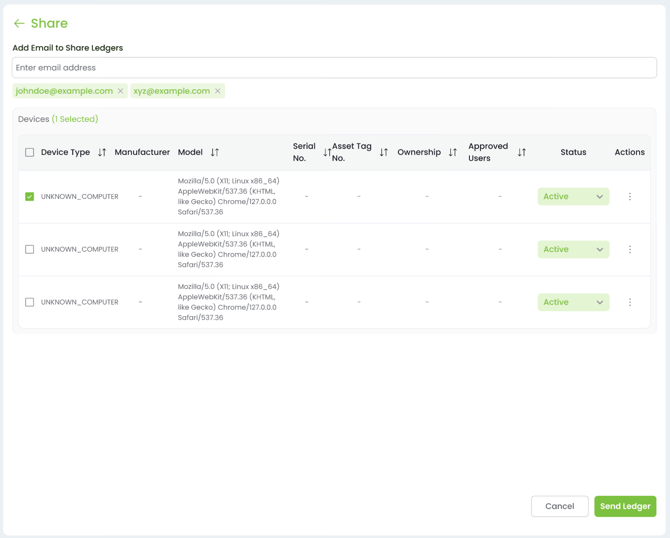Click the Cancel button
Image resolution: width=670 pixels, height=538 pixels.
click(x=560, y=506)
